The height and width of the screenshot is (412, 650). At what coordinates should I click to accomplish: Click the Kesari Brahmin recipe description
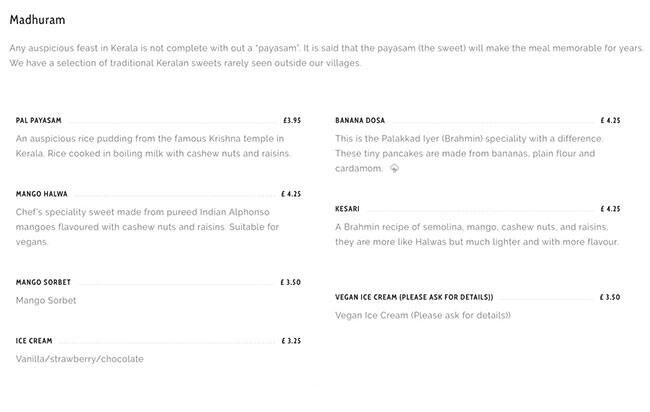pyautogui.click(x=476, y=235)
